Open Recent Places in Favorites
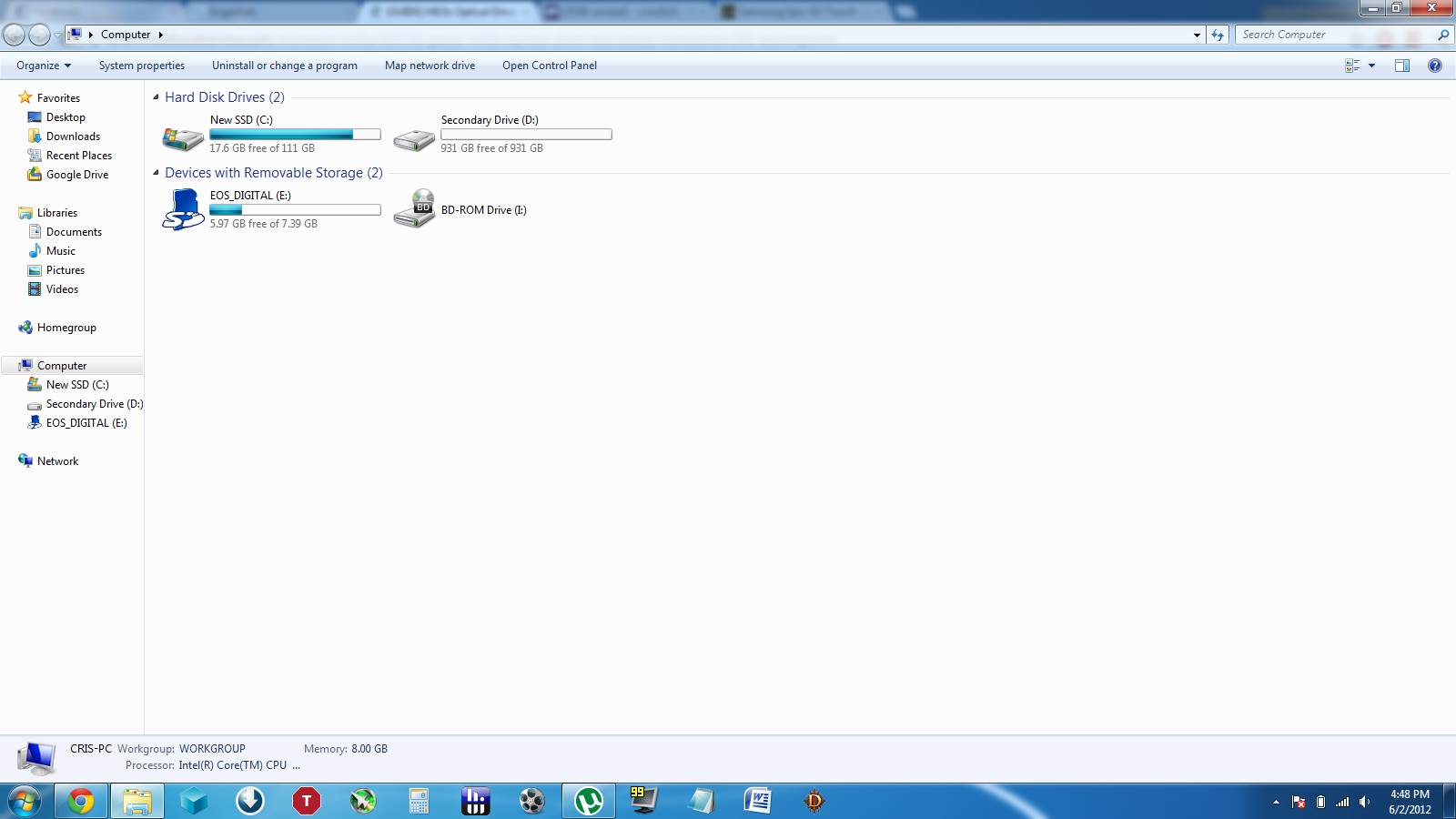This screenshot has height=819, width=1456. coord(79,156)
